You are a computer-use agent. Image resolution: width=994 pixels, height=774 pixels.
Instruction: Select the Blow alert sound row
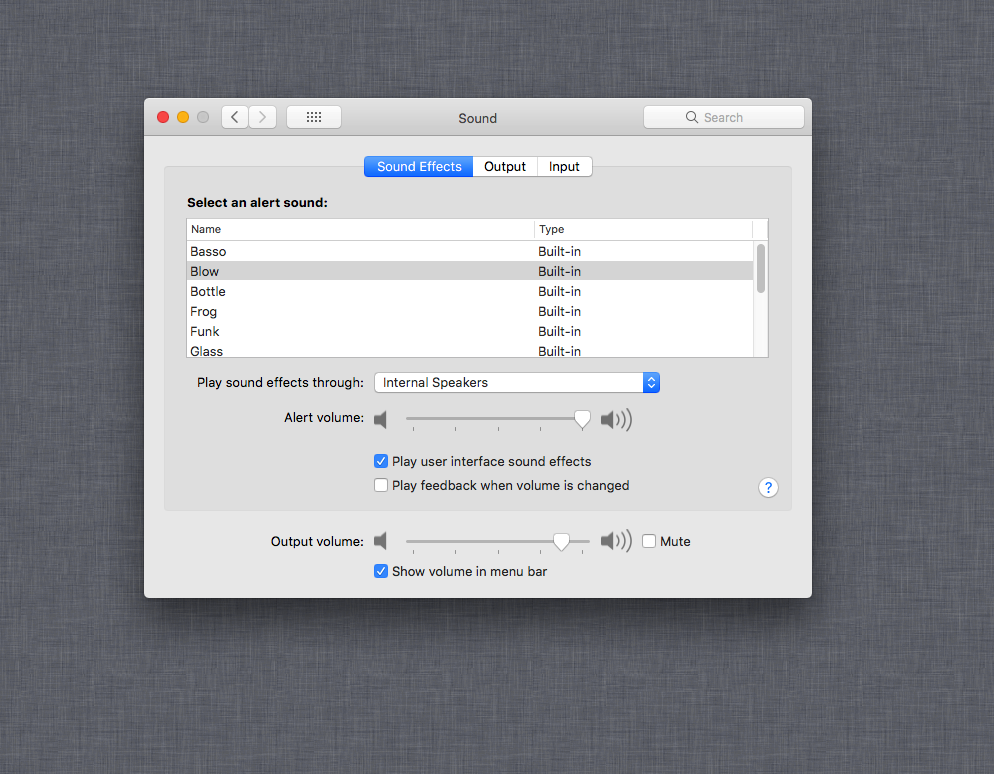point(470,271)
